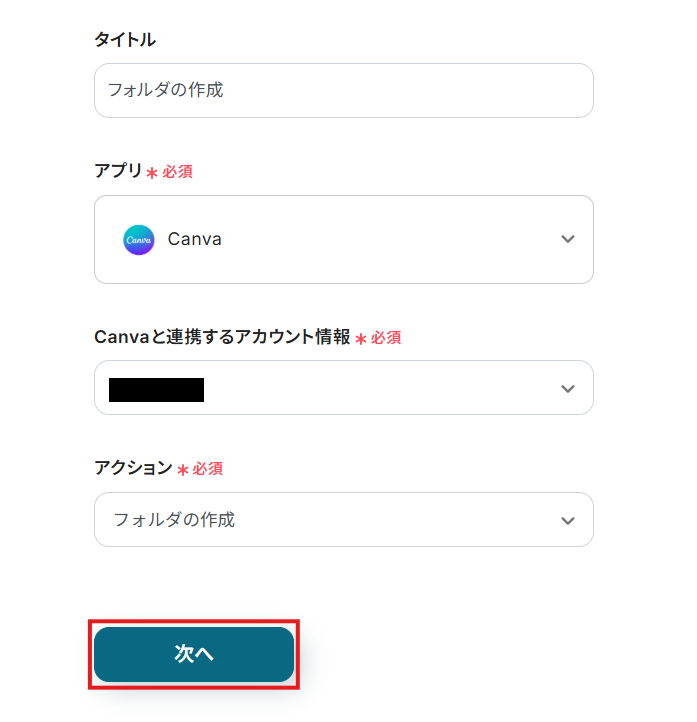Screen dimensions: 697x722
Task: Click the Canvaと連携するアカウント情報 label
Action: pos(222,338)
